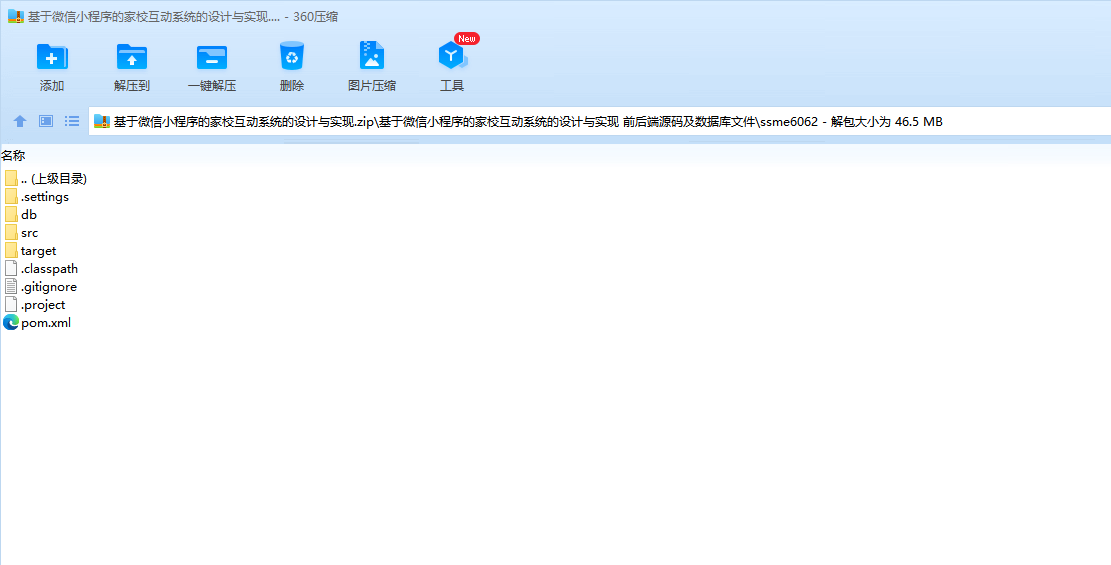Click the "工具" toolbar label
This screenshot has width=1111, height=565.
click(x=452, y=86)
